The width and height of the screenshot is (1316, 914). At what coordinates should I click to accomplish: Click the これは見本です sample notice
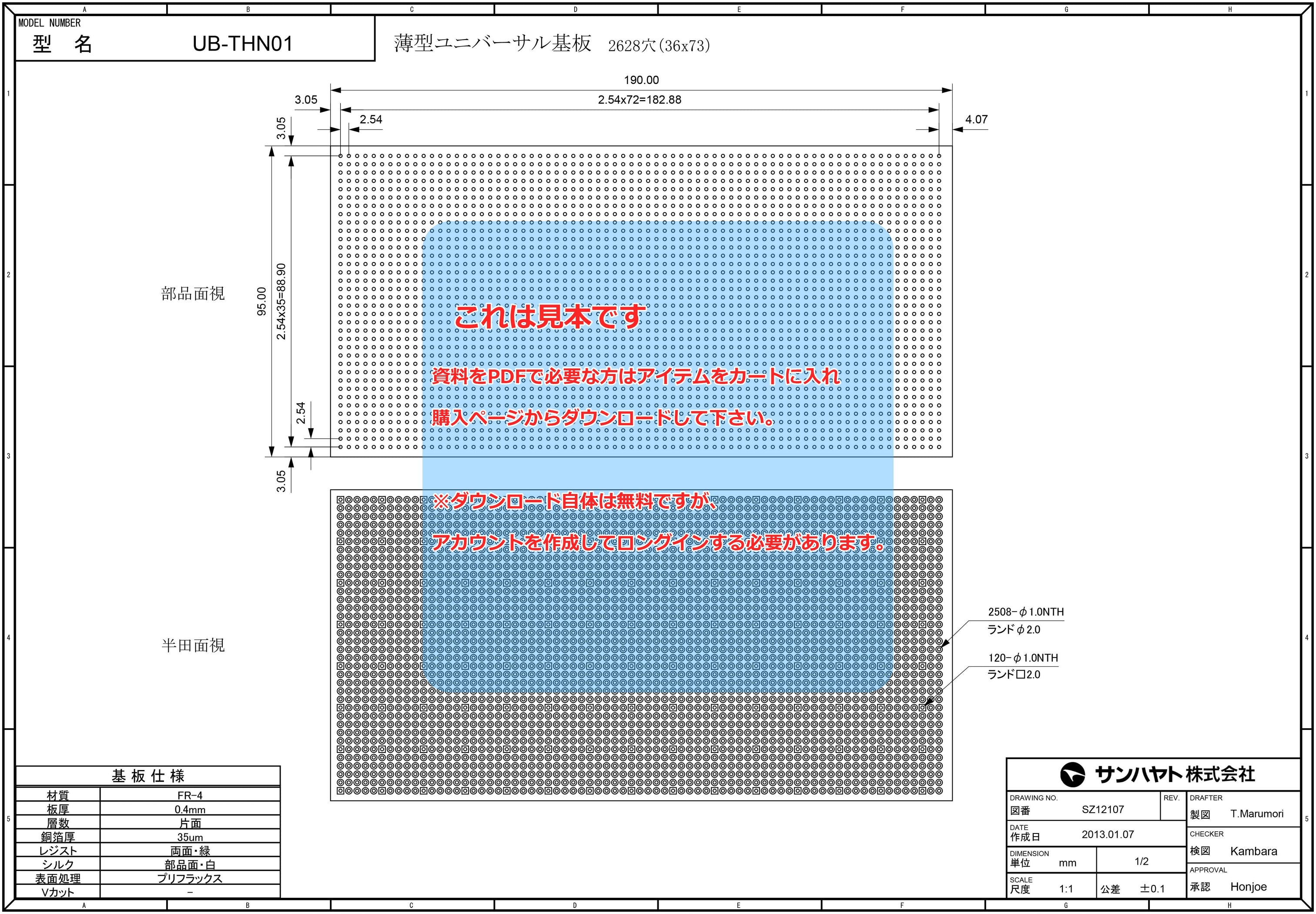pyautogui.click(x=550, y=317)
